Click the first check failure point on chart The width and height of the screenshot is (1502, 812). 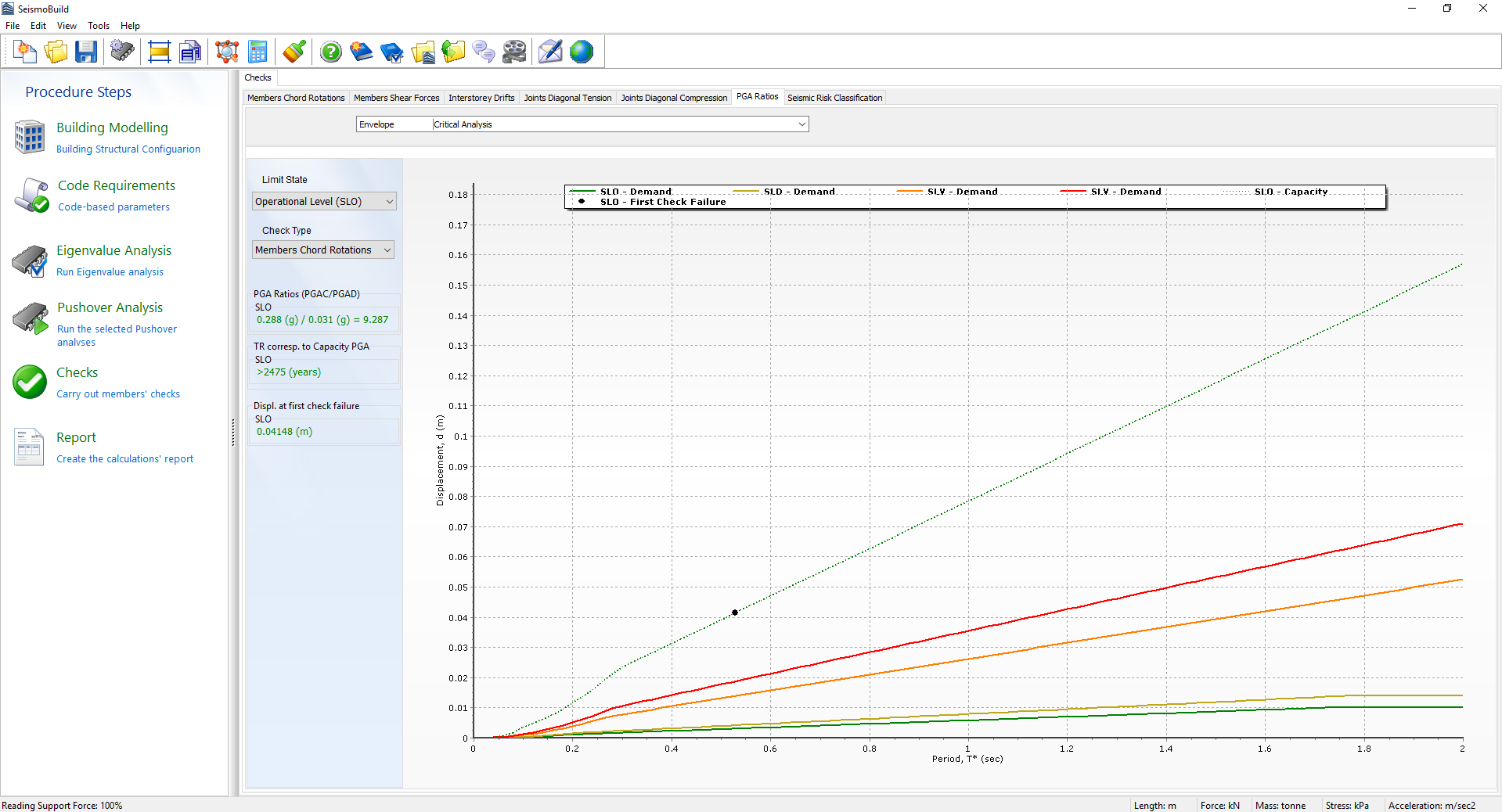pyautogui.click(x=735, y=613)
